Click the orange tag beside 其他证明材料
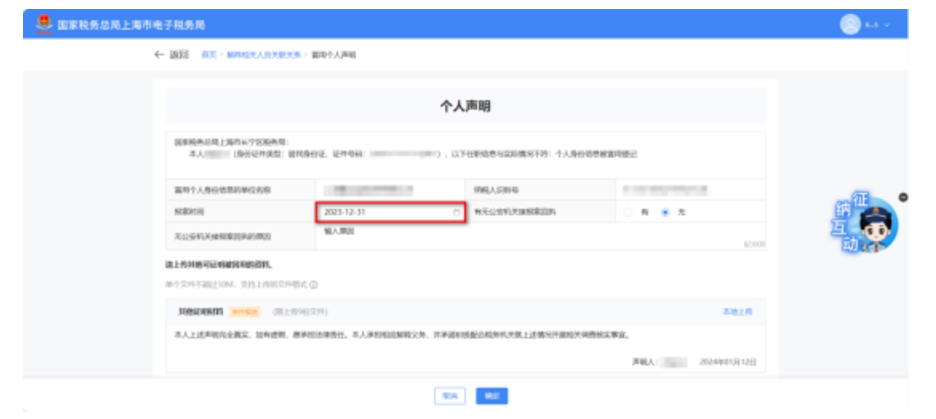 click(x=244, y=312)
